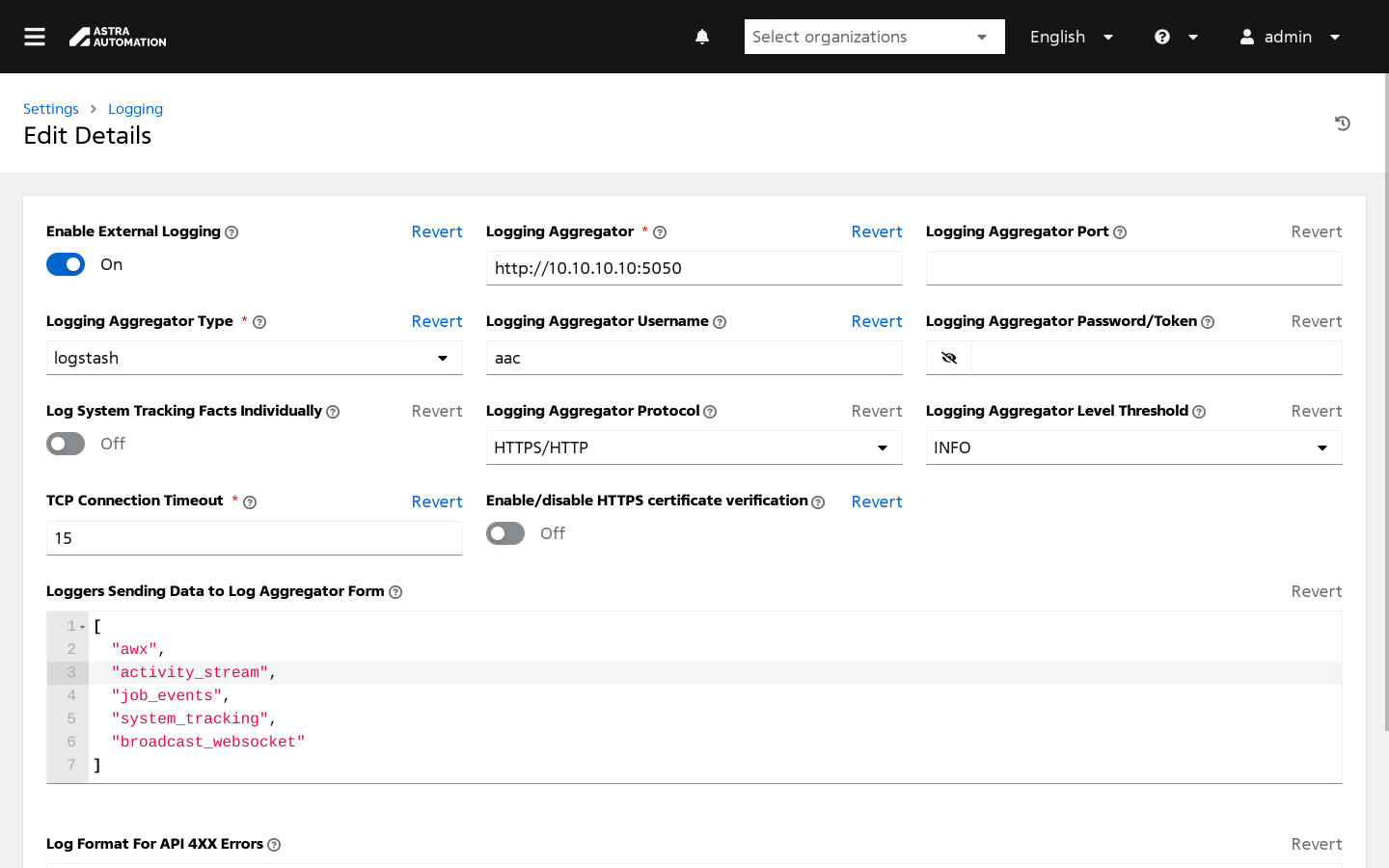Open the English language menu
Viewport: 1389px width, 868px height.
[x=1071, y=37]
